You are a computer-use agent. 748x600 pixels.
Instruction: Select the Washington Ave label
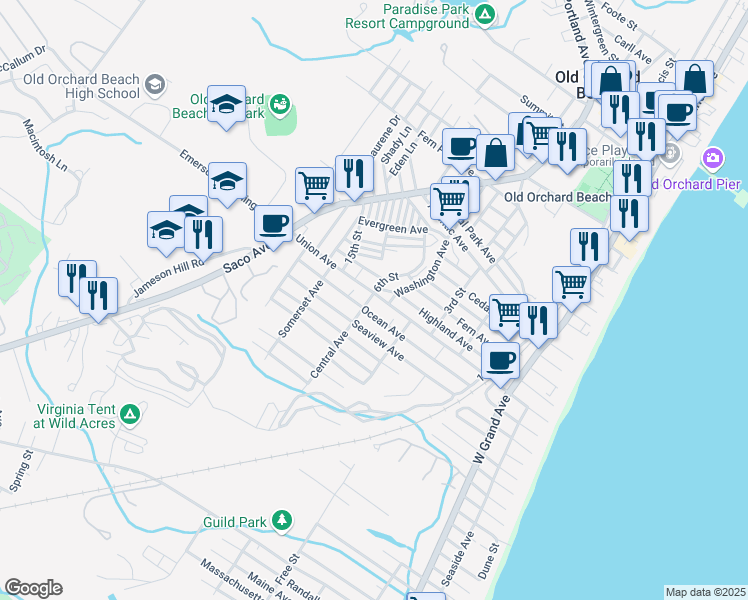pos(422,268)
